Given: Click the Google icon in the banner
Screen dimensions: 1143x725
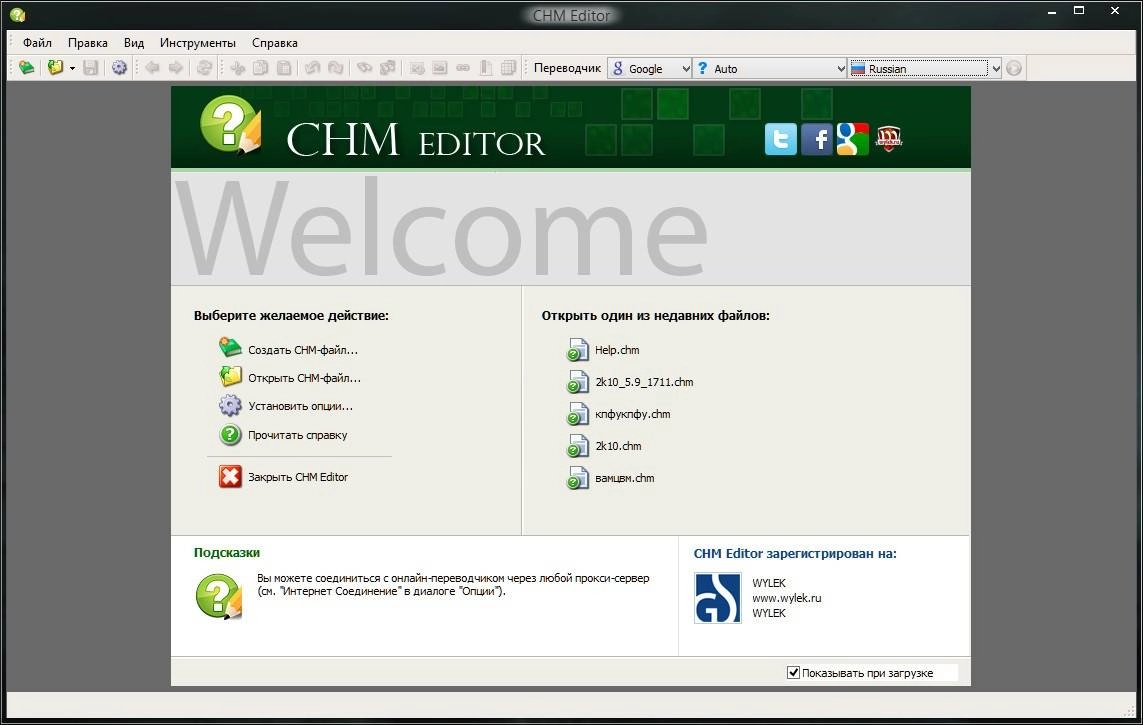Looking at the screenshot, I should (852, 138).
